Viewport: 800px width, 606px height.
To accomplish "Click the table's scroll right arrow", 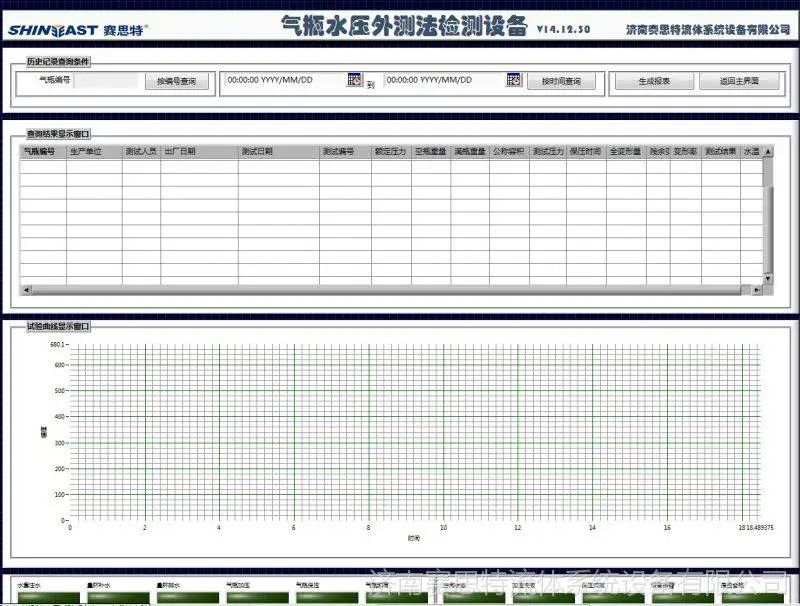I will click(x=757, y=290).
